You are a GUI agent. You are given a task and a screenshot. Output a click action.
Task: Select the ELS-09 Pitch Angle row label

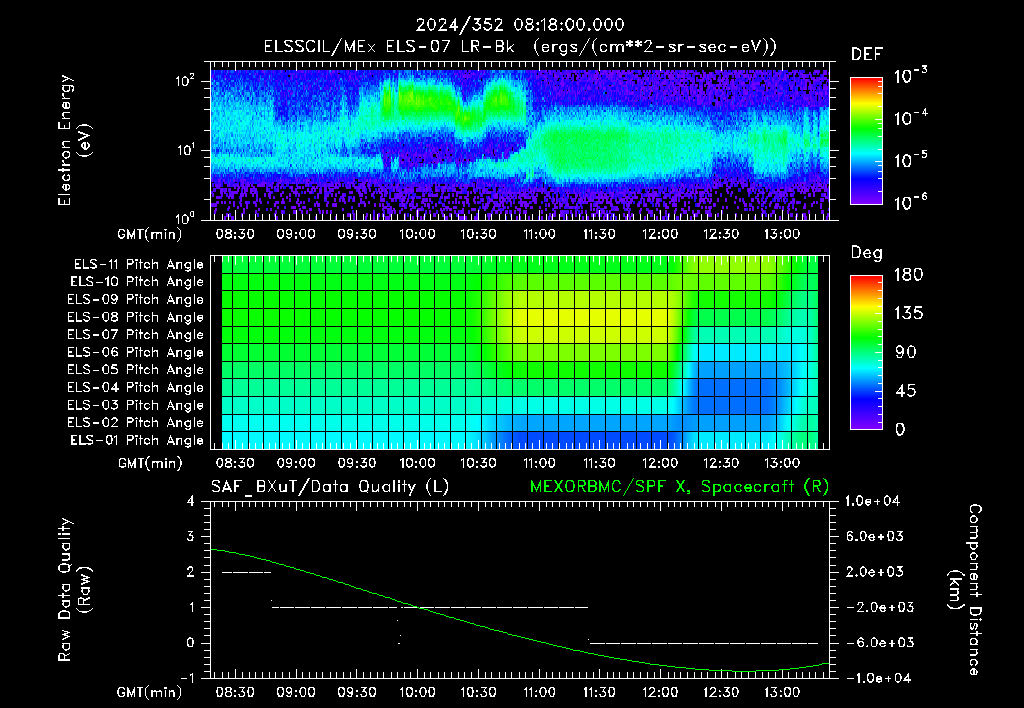135,300
